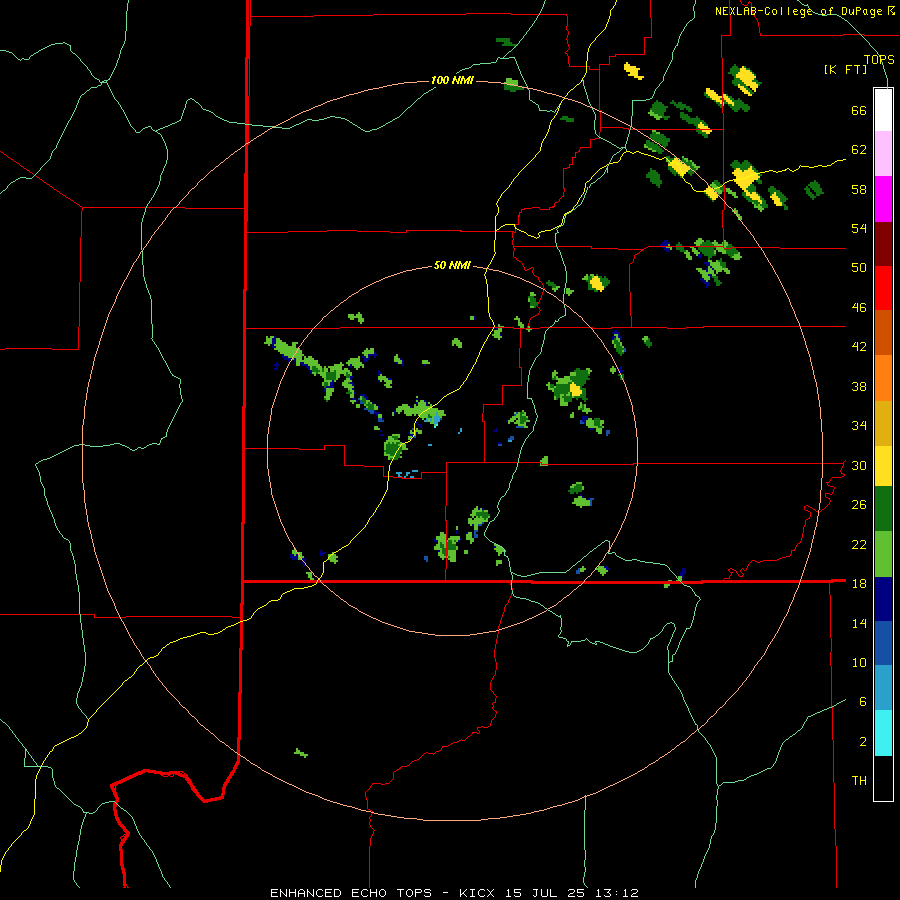Click legend scale value 18

859,584
